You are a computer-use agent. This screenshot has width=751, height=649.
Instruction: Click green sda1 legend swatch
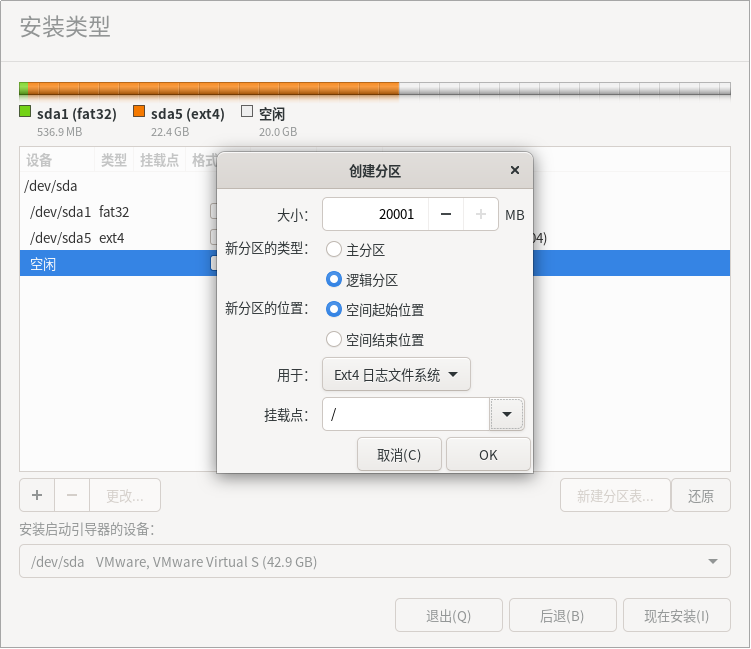[25, 111]
